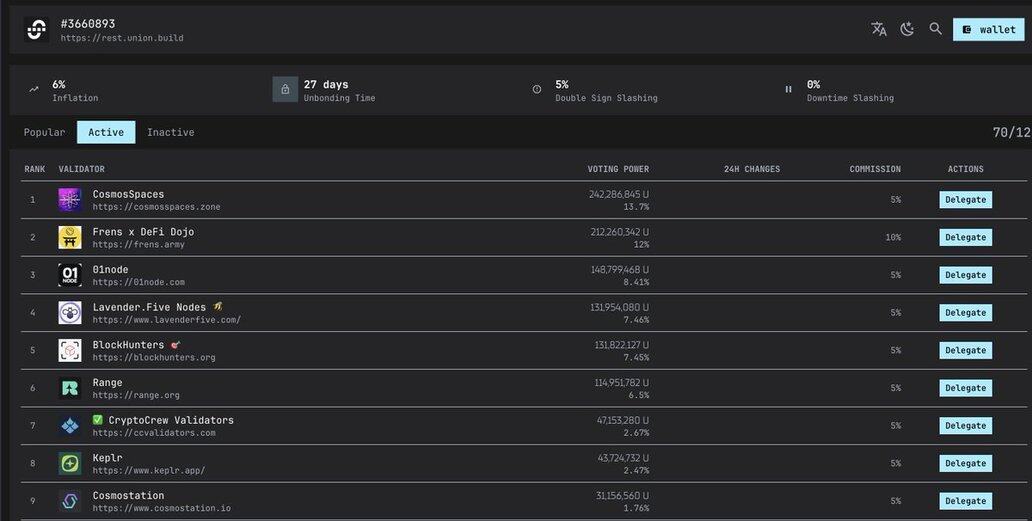Click the Union chain logo icon
1032x521 pixels.
pos(36,30)
